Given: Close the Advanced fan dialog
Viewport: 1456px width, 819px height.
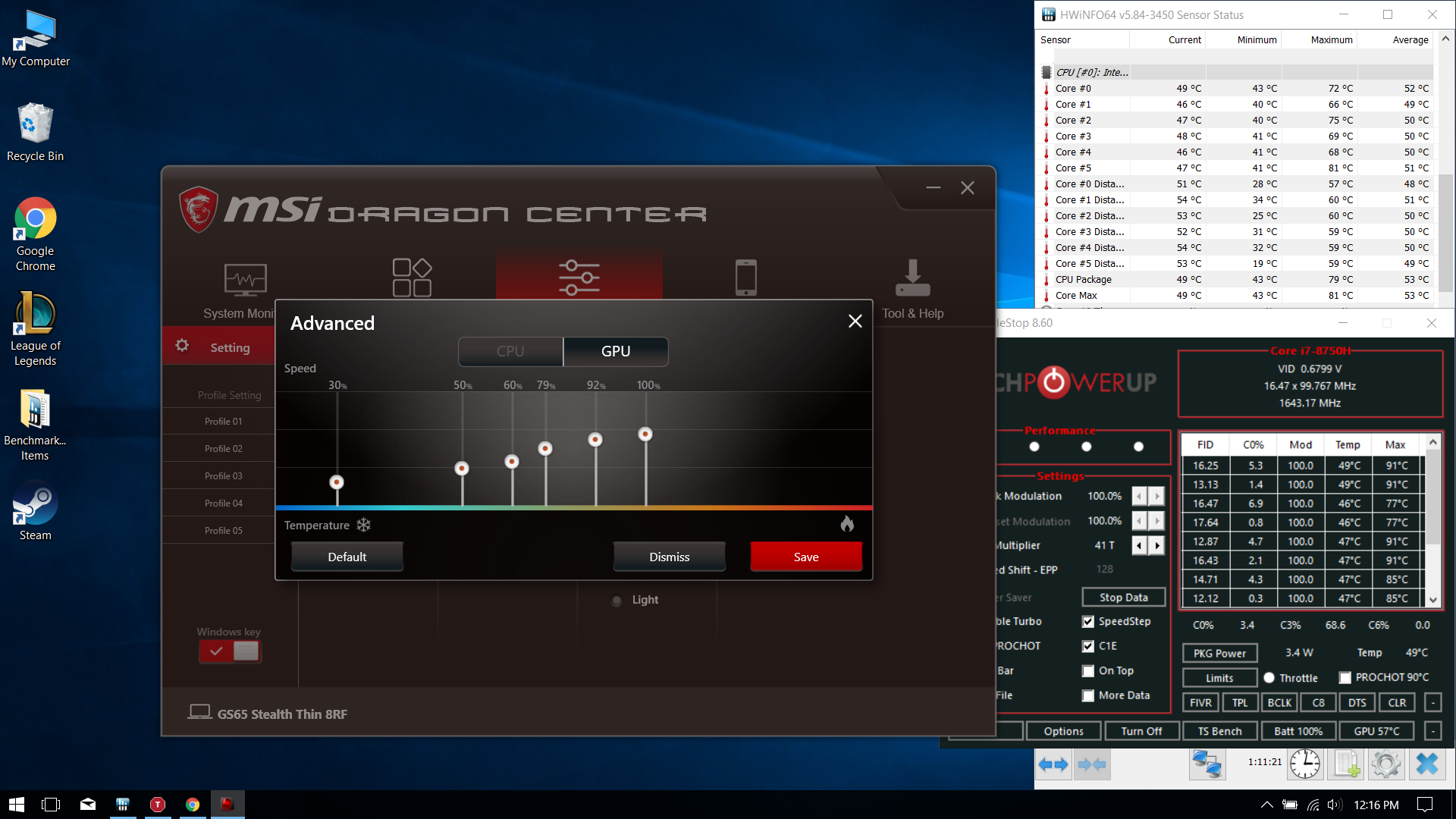Looking at the screenshot, I should [855, 322].
